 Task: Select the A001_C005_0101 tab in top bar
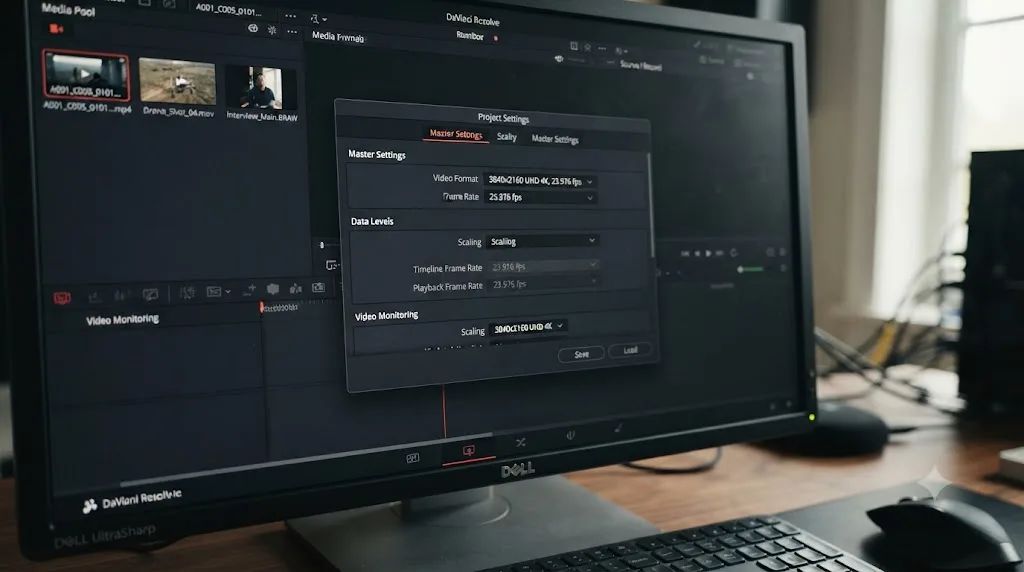[229, 10]
